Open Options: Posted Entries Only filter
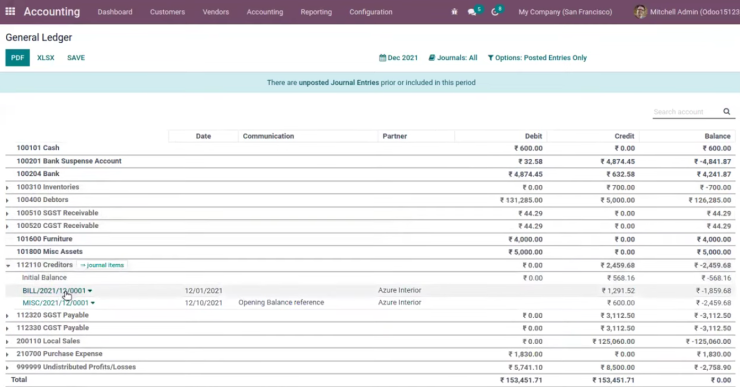Screen dimensions: 740x387 pyautogui.click(x=537, y=58)
